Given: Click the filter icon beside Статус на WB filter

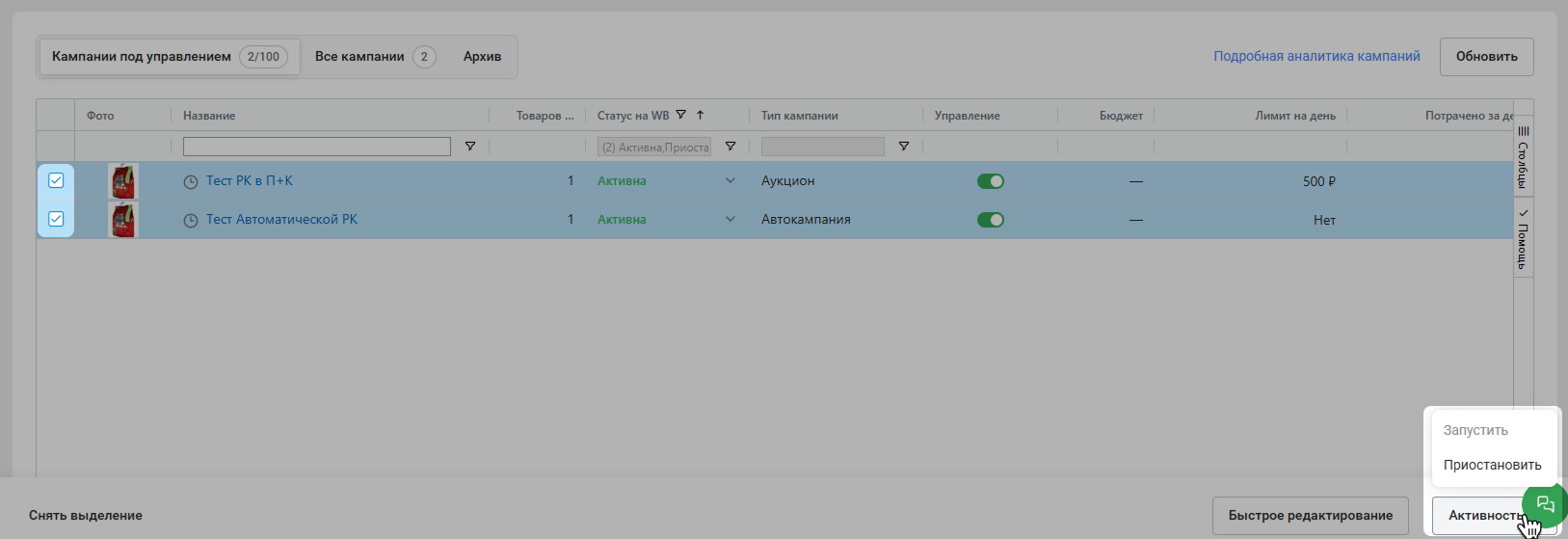Looking at the screenshot, I should [731, 147].
